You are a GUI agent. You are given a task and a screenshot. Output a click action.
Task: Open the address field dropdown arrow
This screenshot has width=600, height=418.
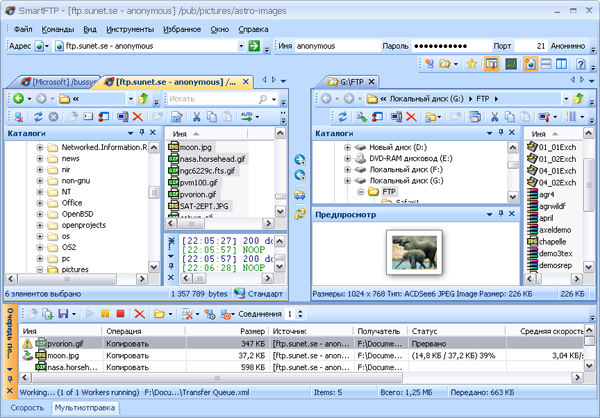point(241,46)
